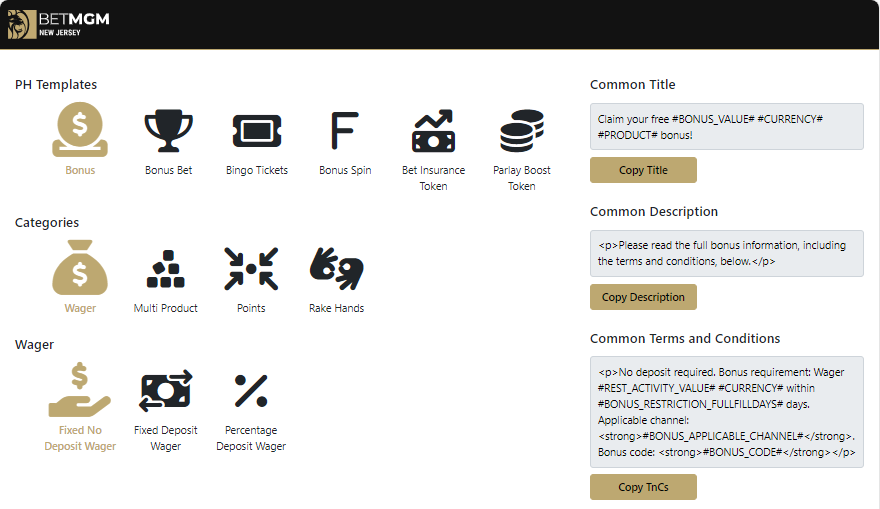Click the "PH Templates" section heading
Viewport: 880px width, 509px height.
pyautogui.click(x=56, y=85)
